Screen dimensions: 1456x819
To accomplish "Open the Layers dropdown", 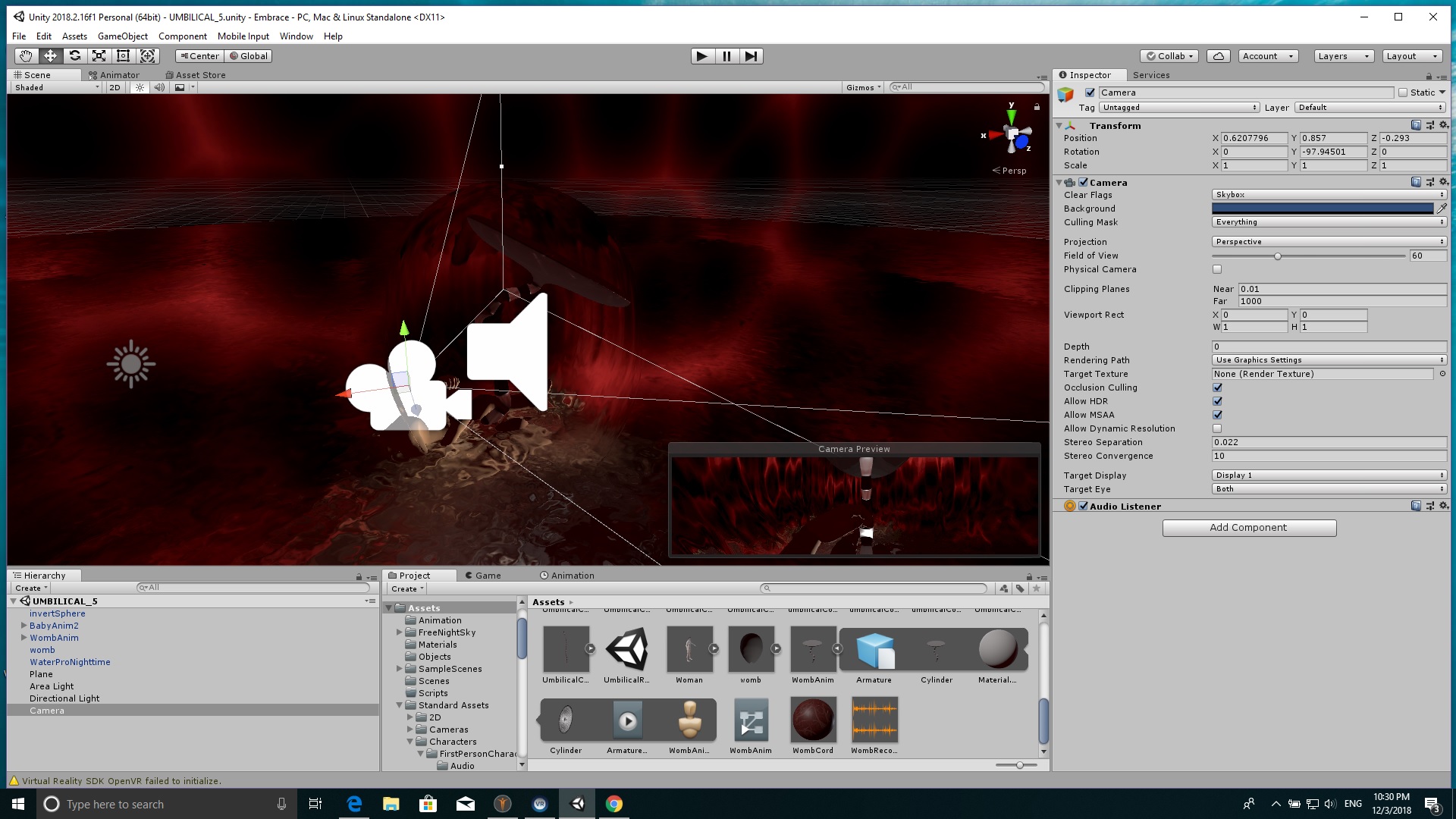I will (x=1344, y=56).
